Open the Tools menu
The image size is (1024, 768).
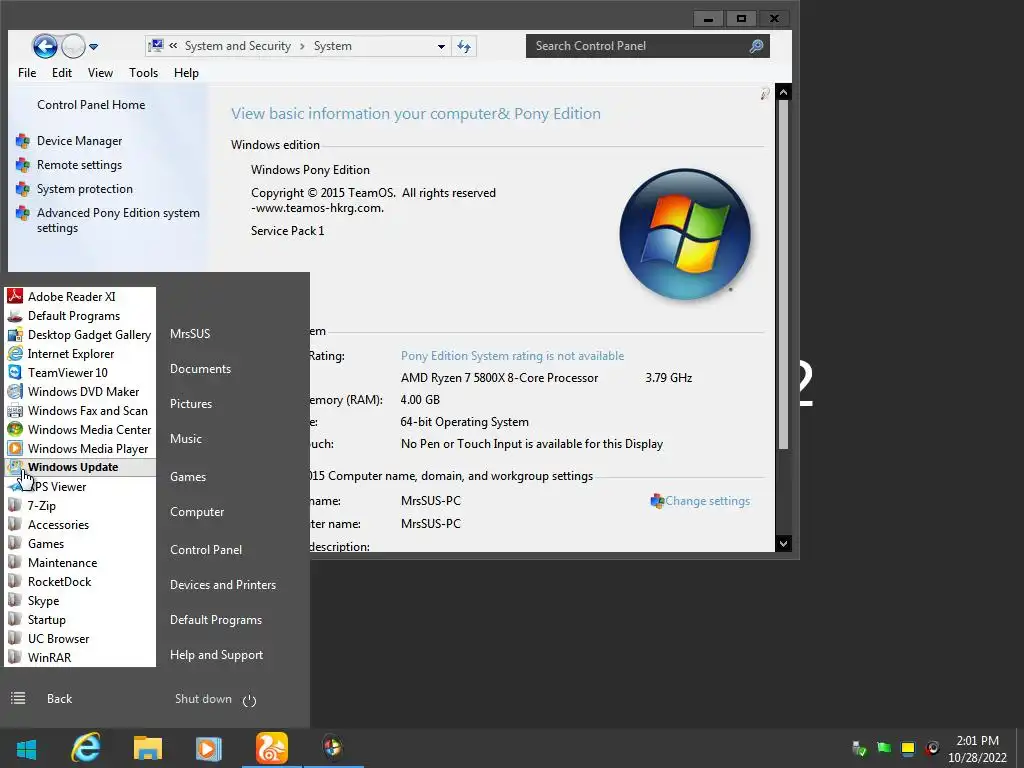point(144,73)
